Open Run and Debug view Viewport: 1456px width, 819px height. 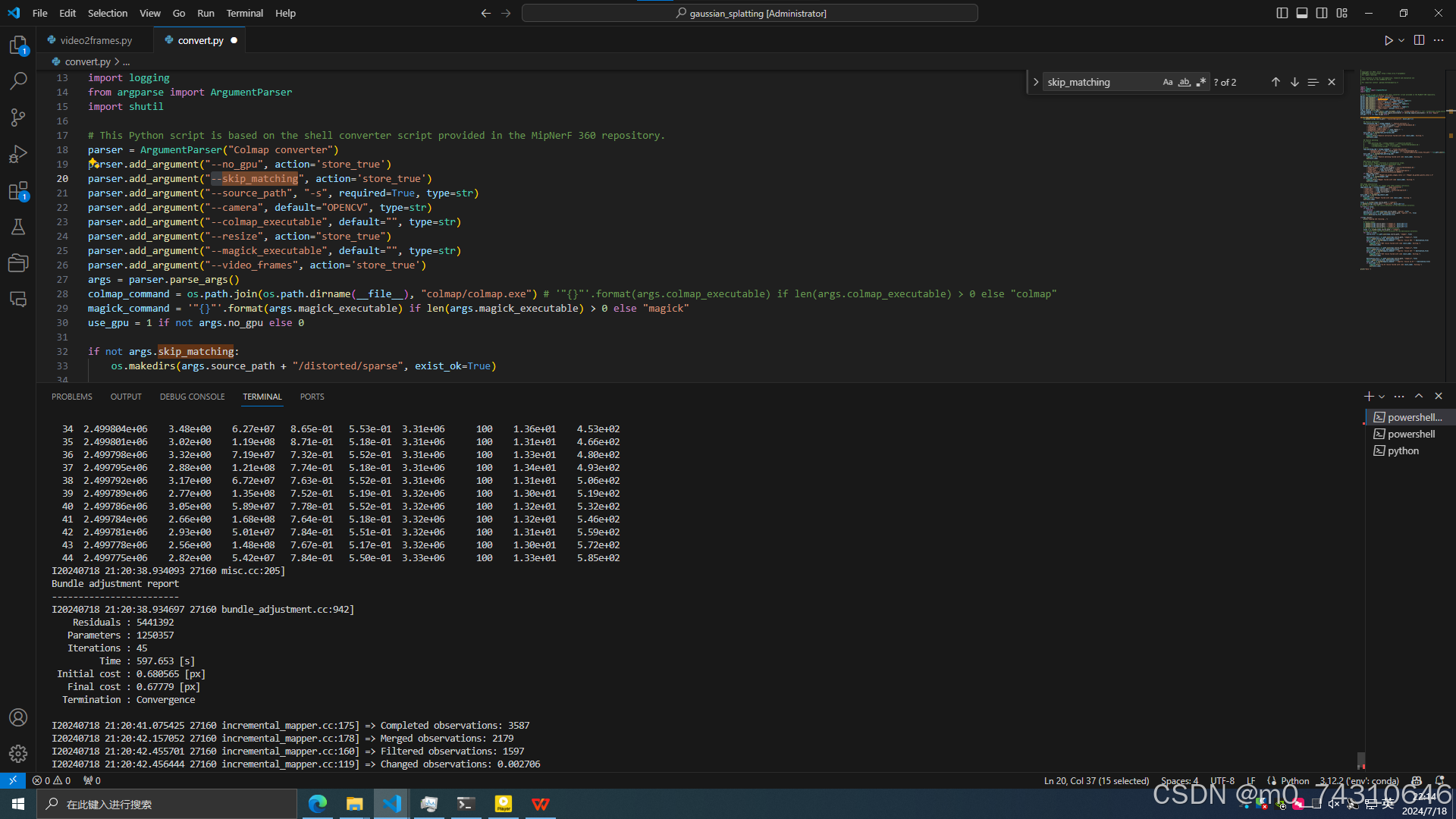[x=18, y=154]
